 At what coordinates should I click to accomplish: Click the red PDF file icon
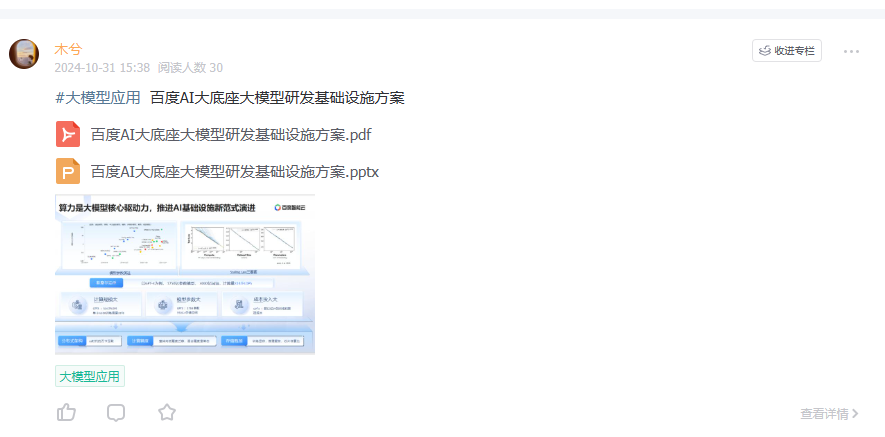click(68, 134)
